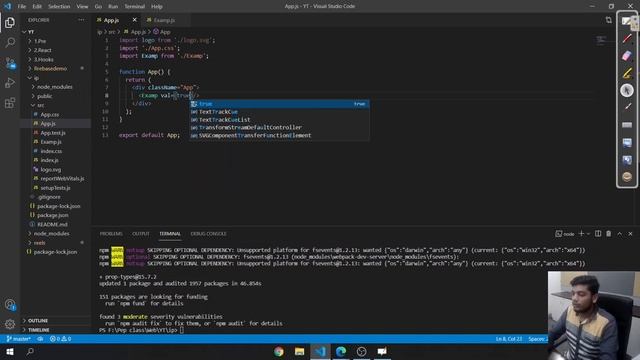The width and height of the screenshot is (640, 360).
Task: Open the Run and Debug view
Action: (10, 83)
